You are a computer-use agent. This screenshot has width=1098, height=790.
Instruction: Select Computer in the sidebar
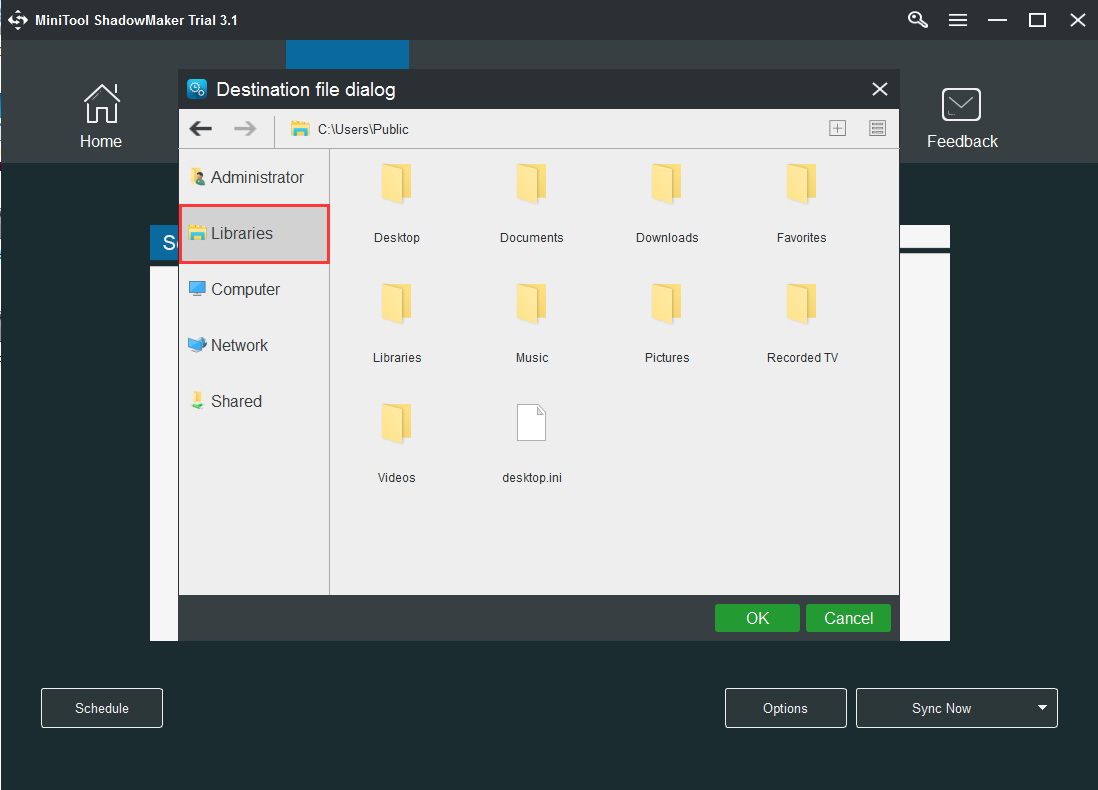tap(245, 289)
